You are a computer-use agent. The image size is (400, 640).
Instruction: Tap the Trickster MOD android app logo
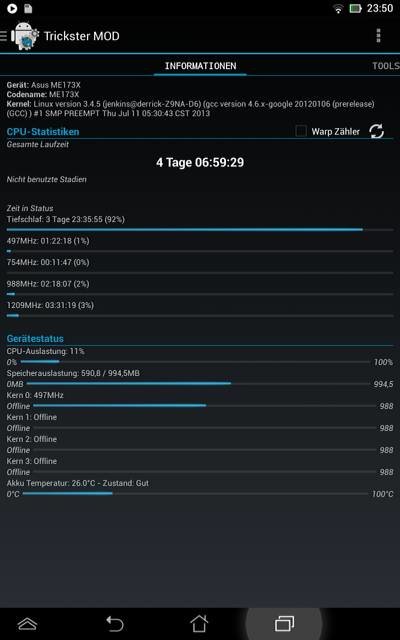point(25,36)
